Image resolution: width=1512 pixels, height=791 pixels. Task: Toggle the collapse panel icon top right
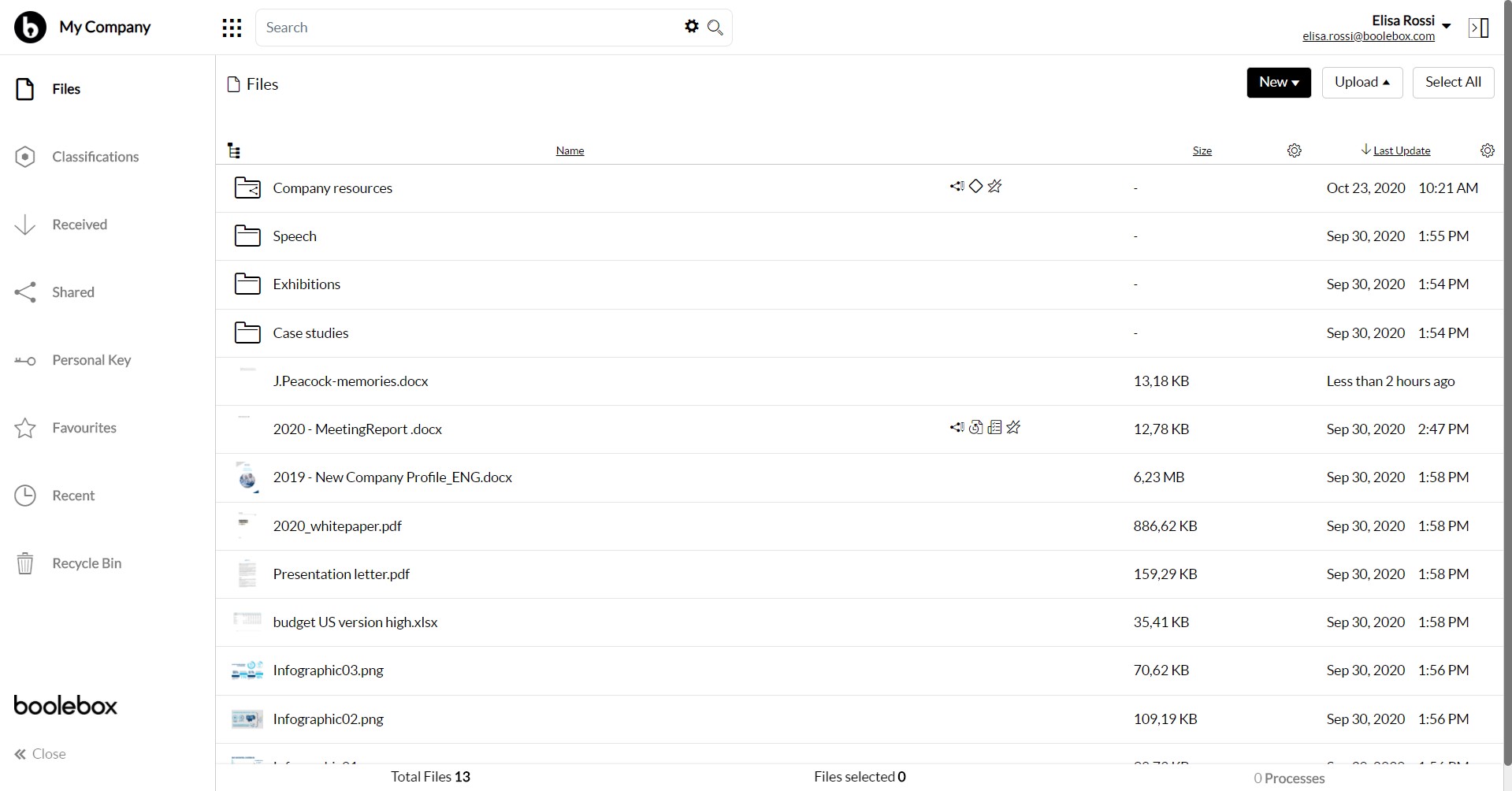coord(1479,27)
